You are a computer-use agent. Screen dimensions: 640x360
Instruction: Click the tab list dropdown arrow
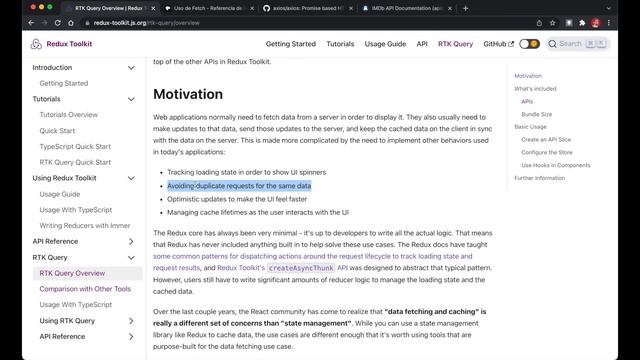609,8
